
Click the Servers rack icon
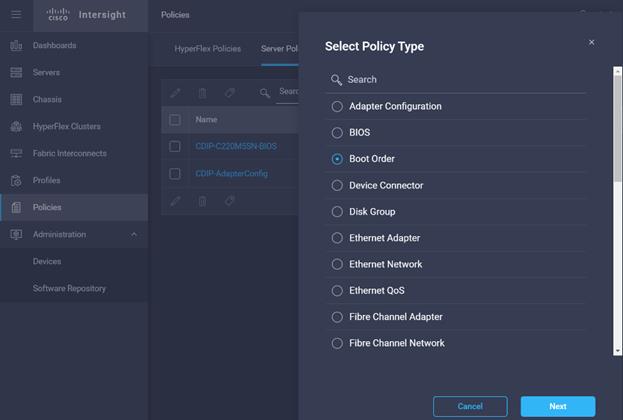16,72
